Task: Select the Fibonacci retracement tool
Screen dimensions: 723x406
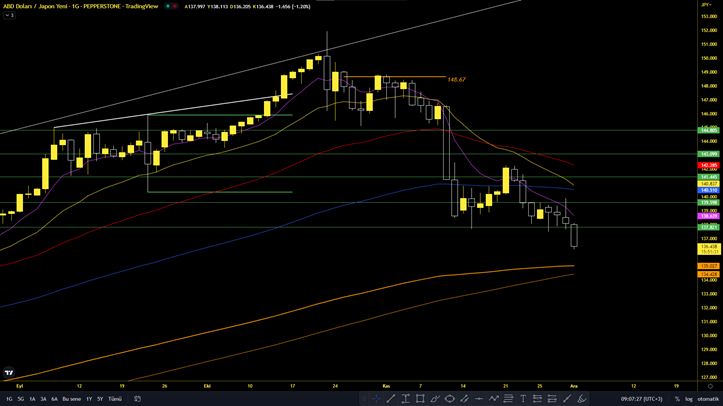Action: [508, 399]
